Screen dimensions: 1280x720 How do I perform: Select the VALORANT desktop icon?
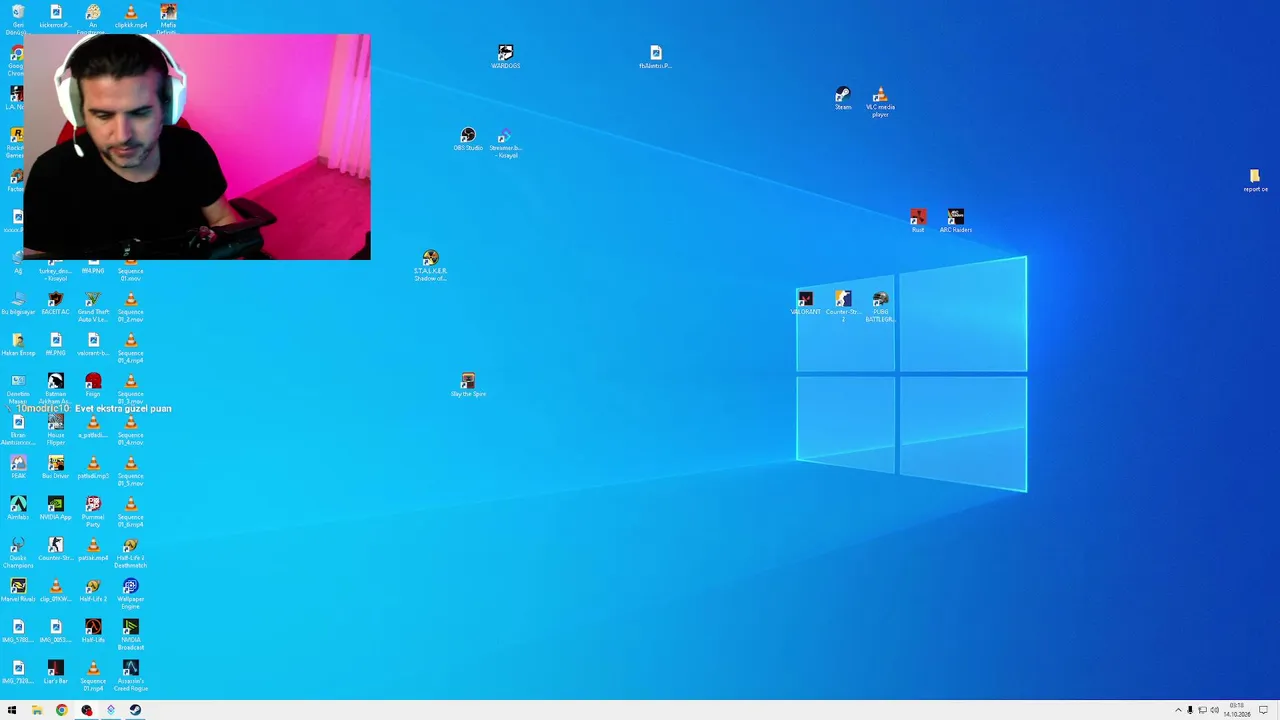click(805, 303)
